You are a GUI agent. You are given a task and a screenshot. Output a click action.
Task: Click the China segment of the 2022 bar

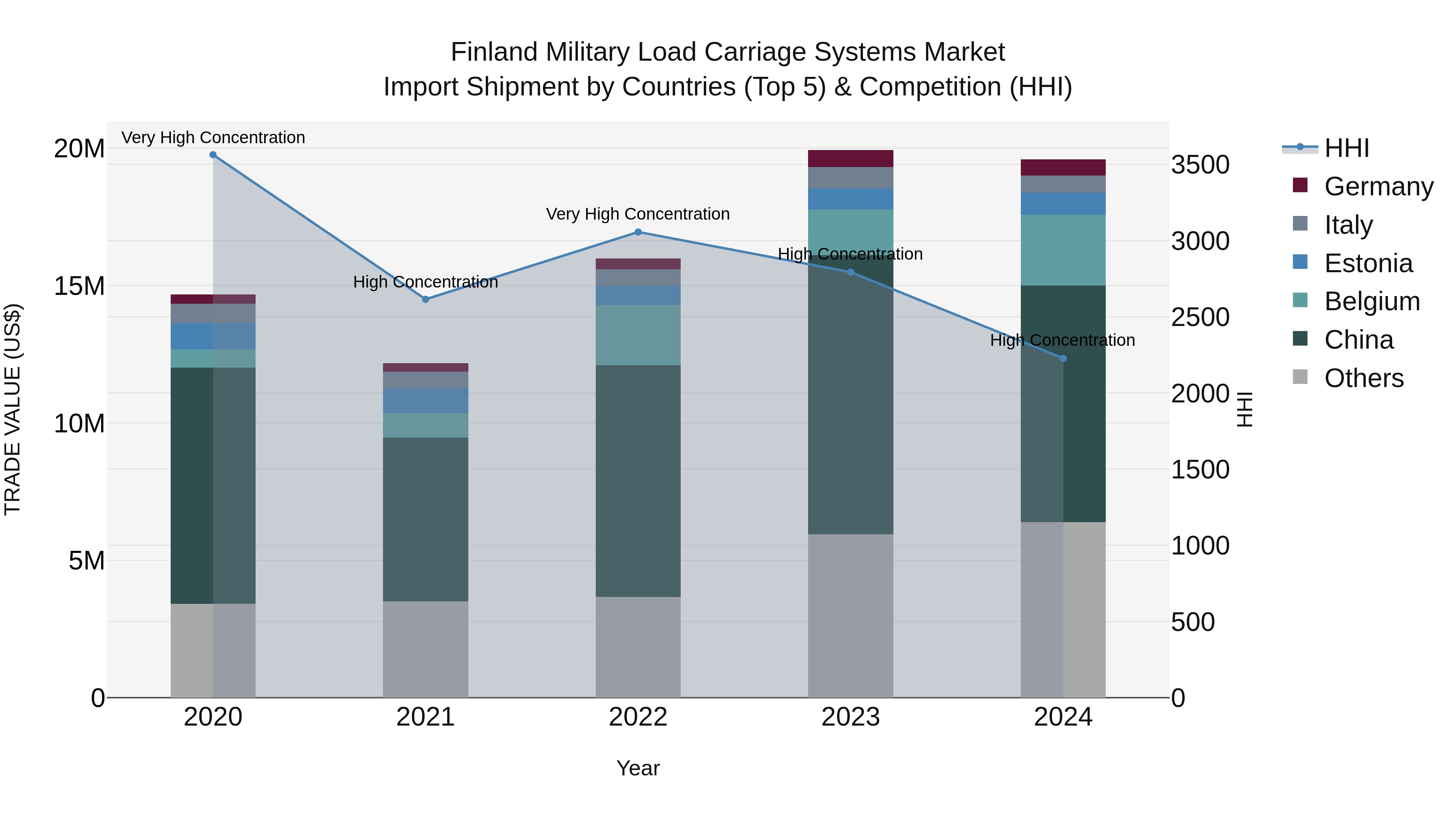[x=638, y=481]
